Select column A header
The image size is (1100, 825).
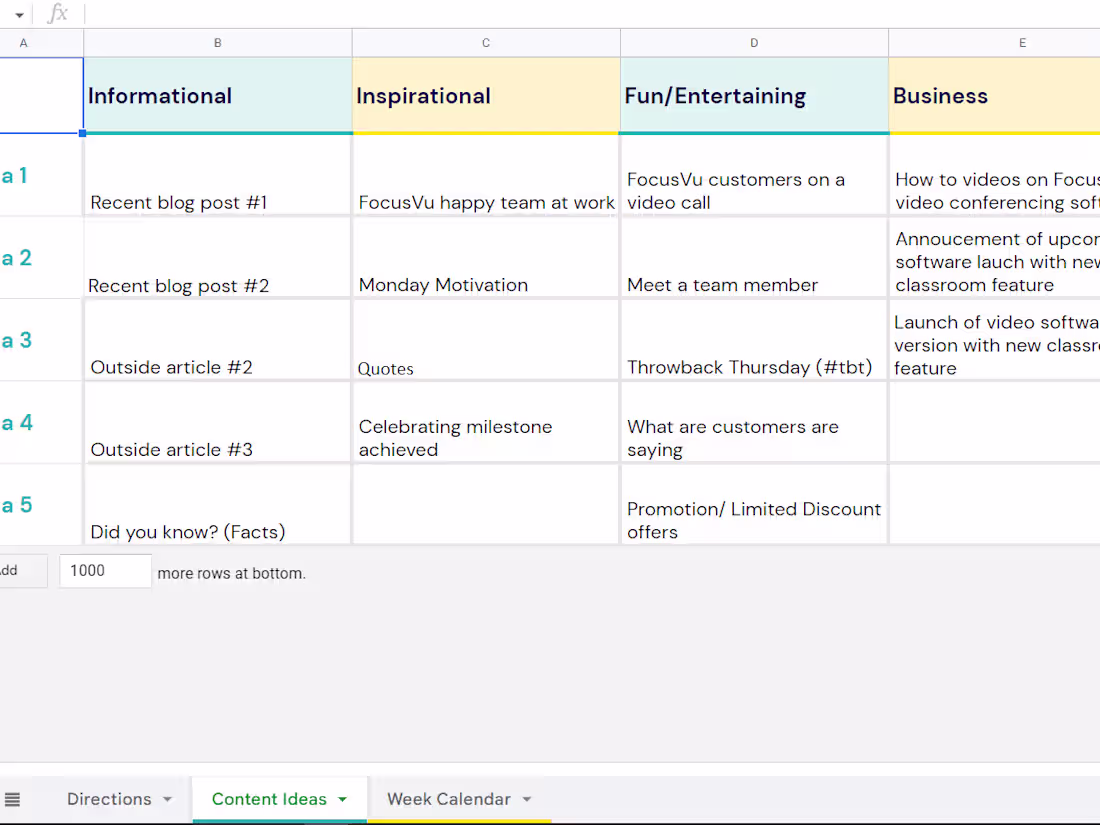[x=24, y=42]
